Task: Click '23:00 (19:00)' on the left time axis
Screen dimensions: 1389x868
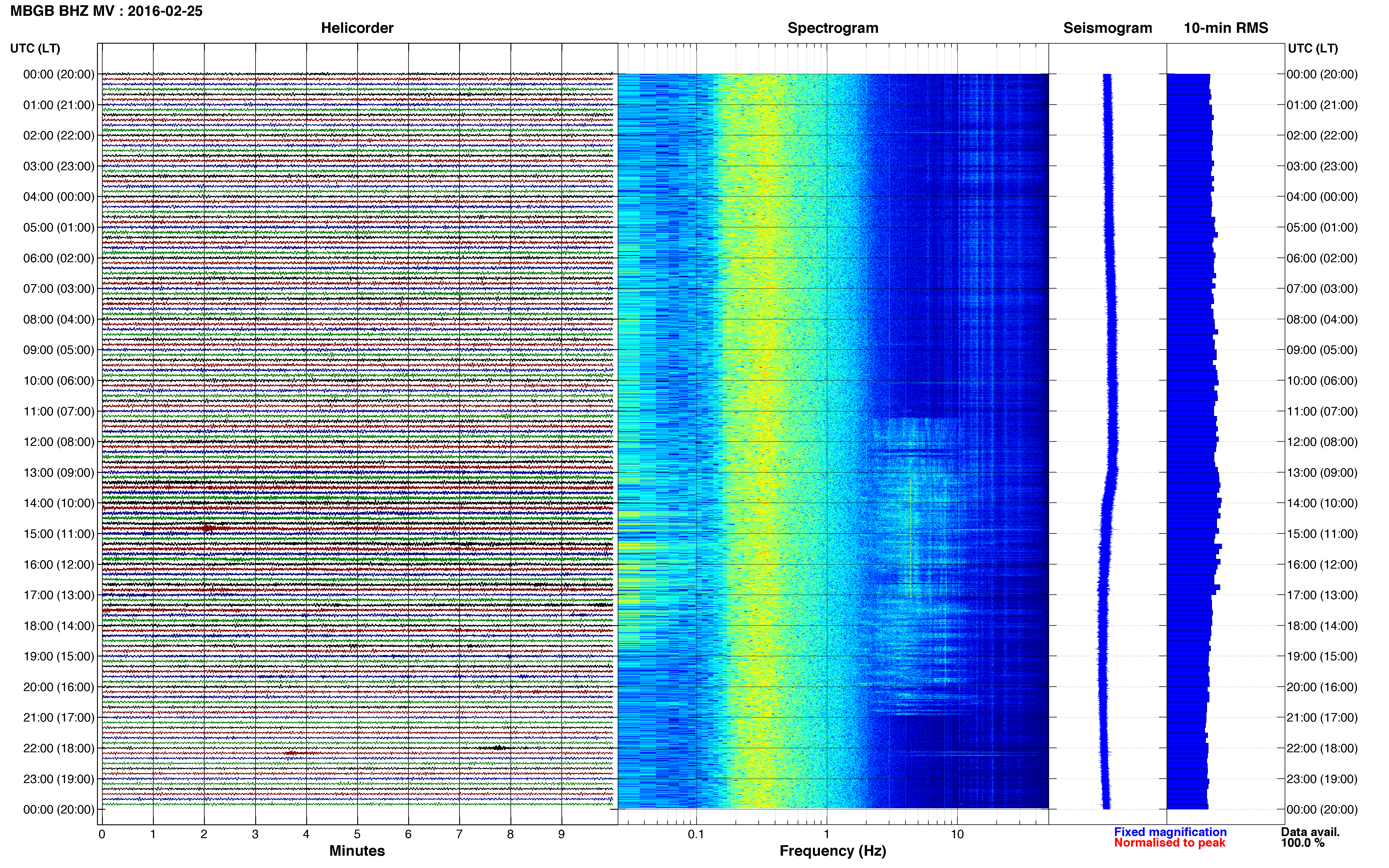Action: click(x=59, y=779)
